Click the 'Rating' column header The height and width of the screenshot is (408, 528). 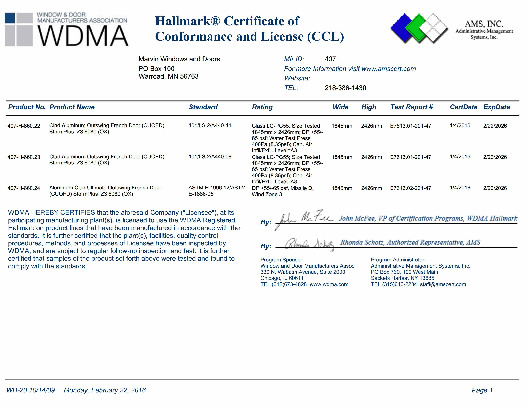pos(262,107)
